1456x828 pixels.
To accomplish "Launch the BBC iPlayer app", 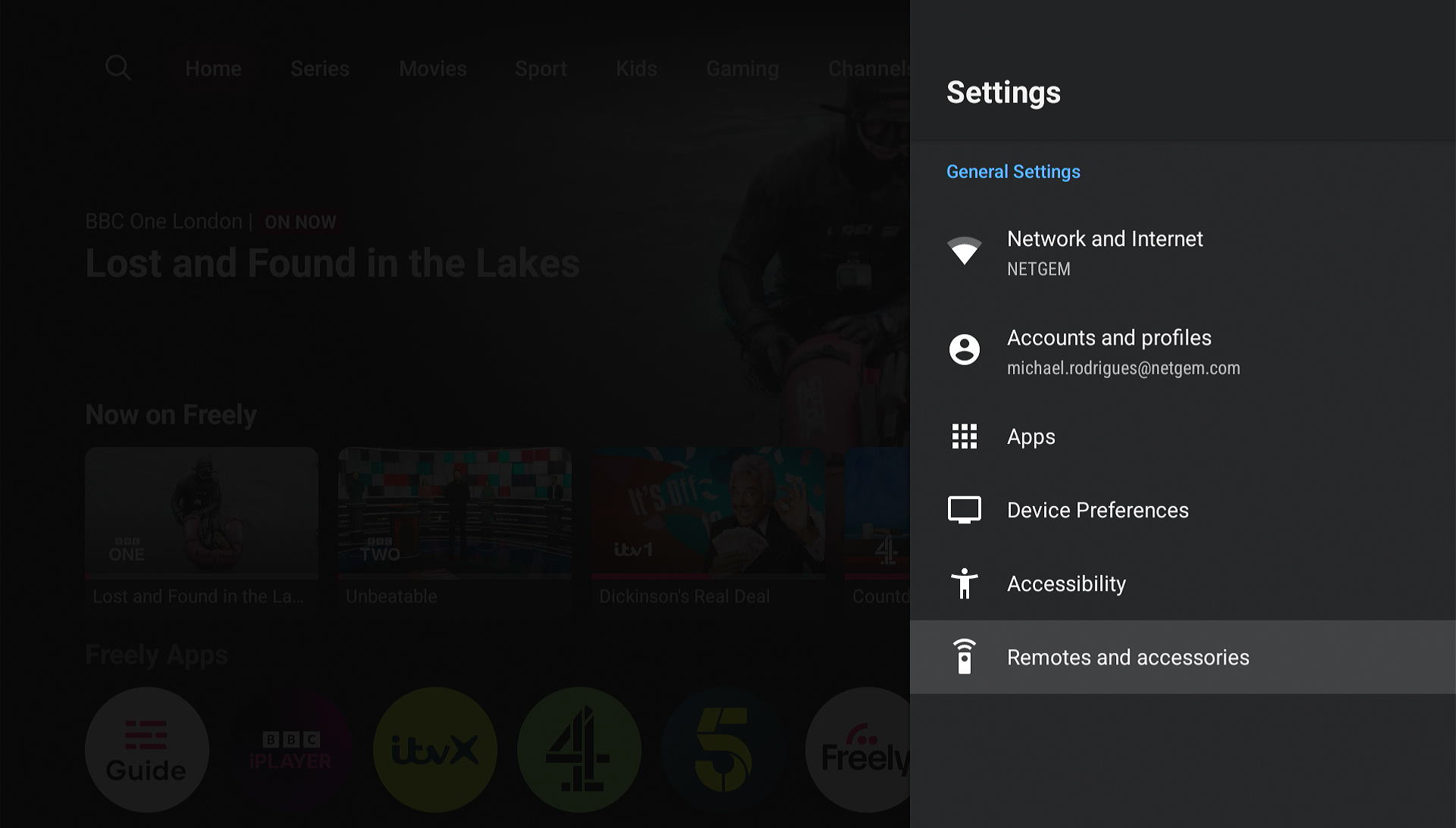I will 291,750.
